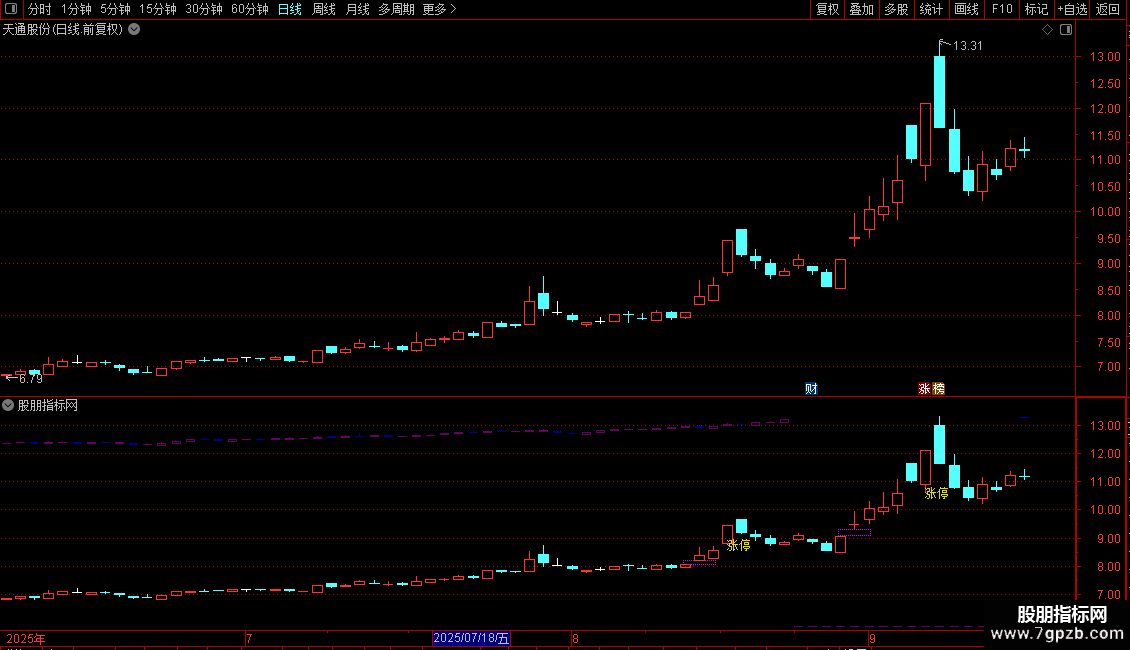Click the 10.00 price on main axis
This screenshot has width=1130, height=650.
click(x=1105, y=212)
